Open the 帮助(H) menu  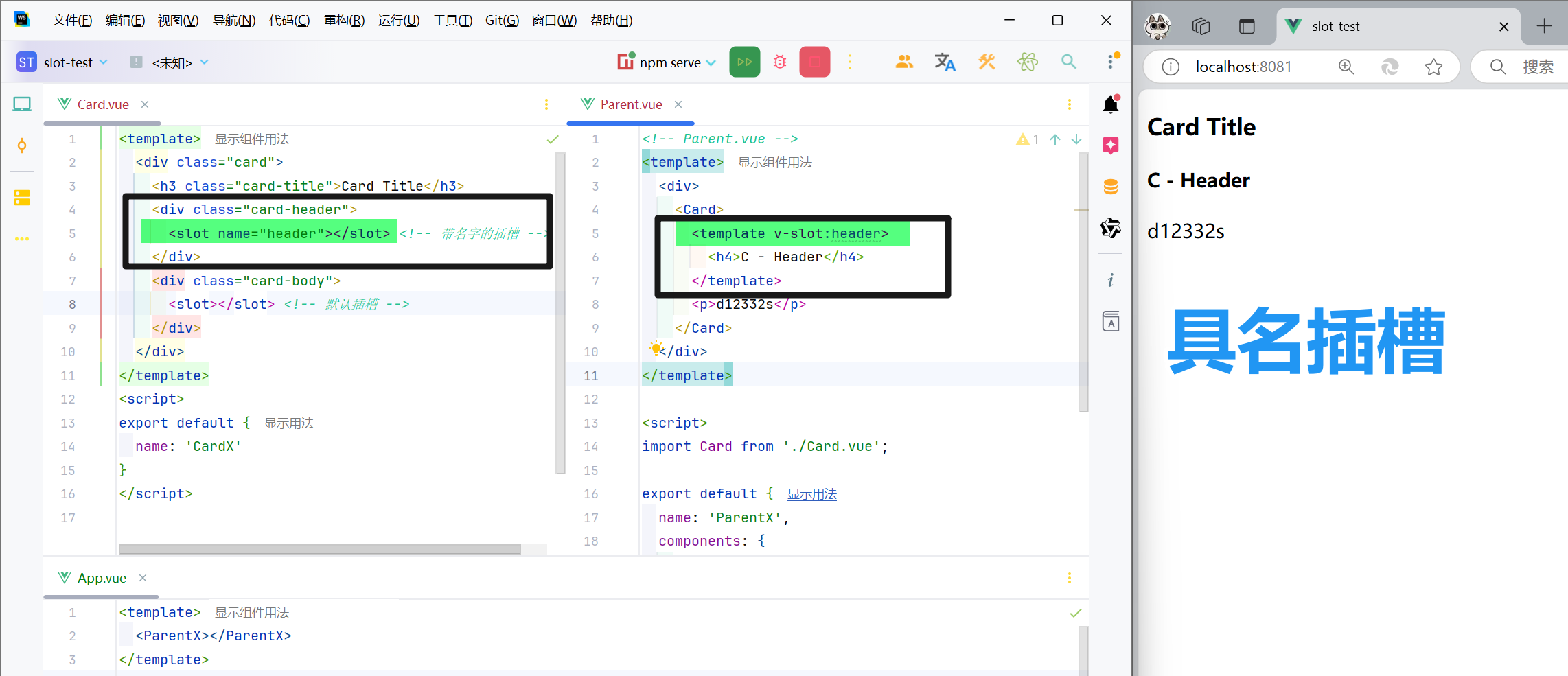(x=611, y=21)
